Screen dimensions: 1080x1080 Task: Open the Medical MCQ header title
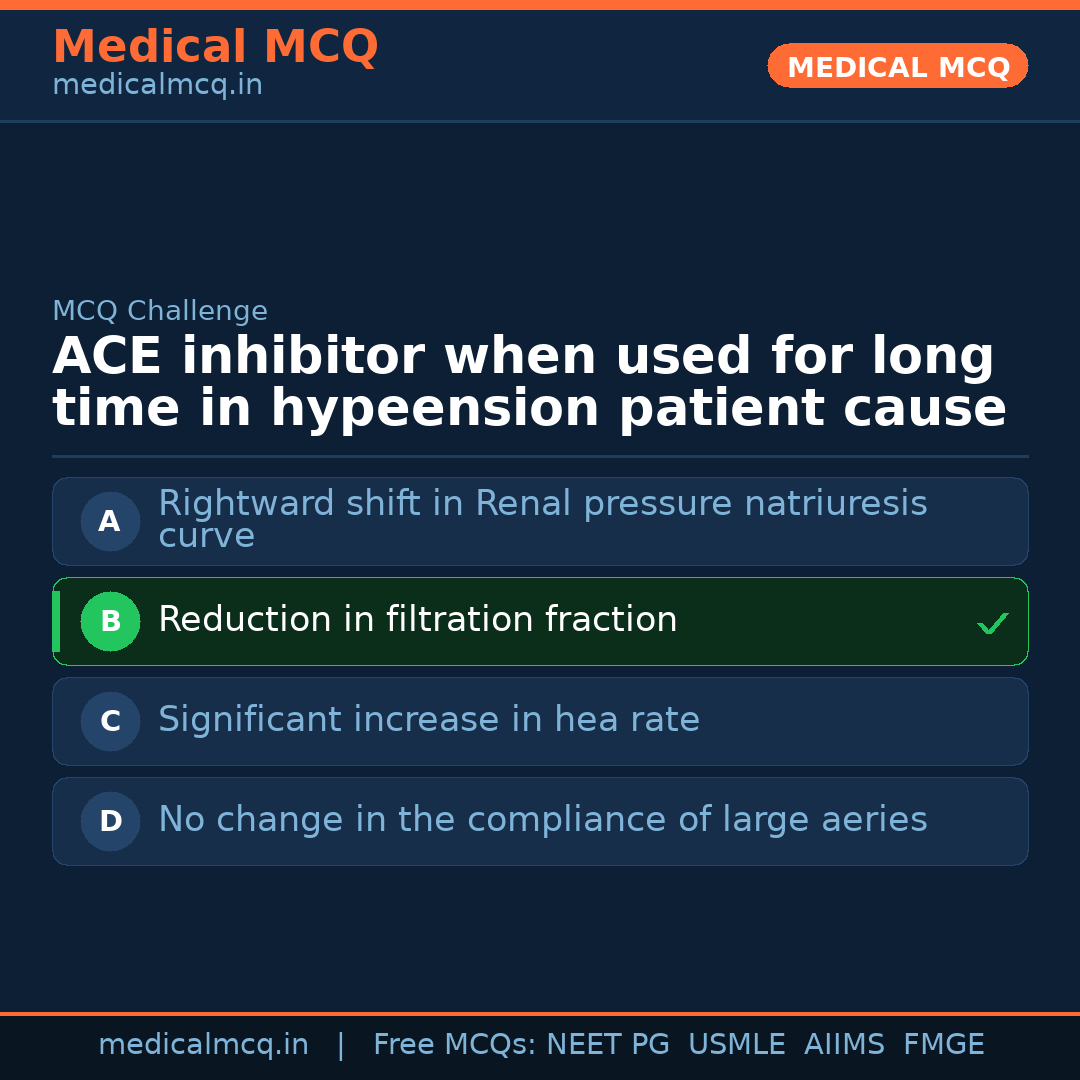coord(215,47)
